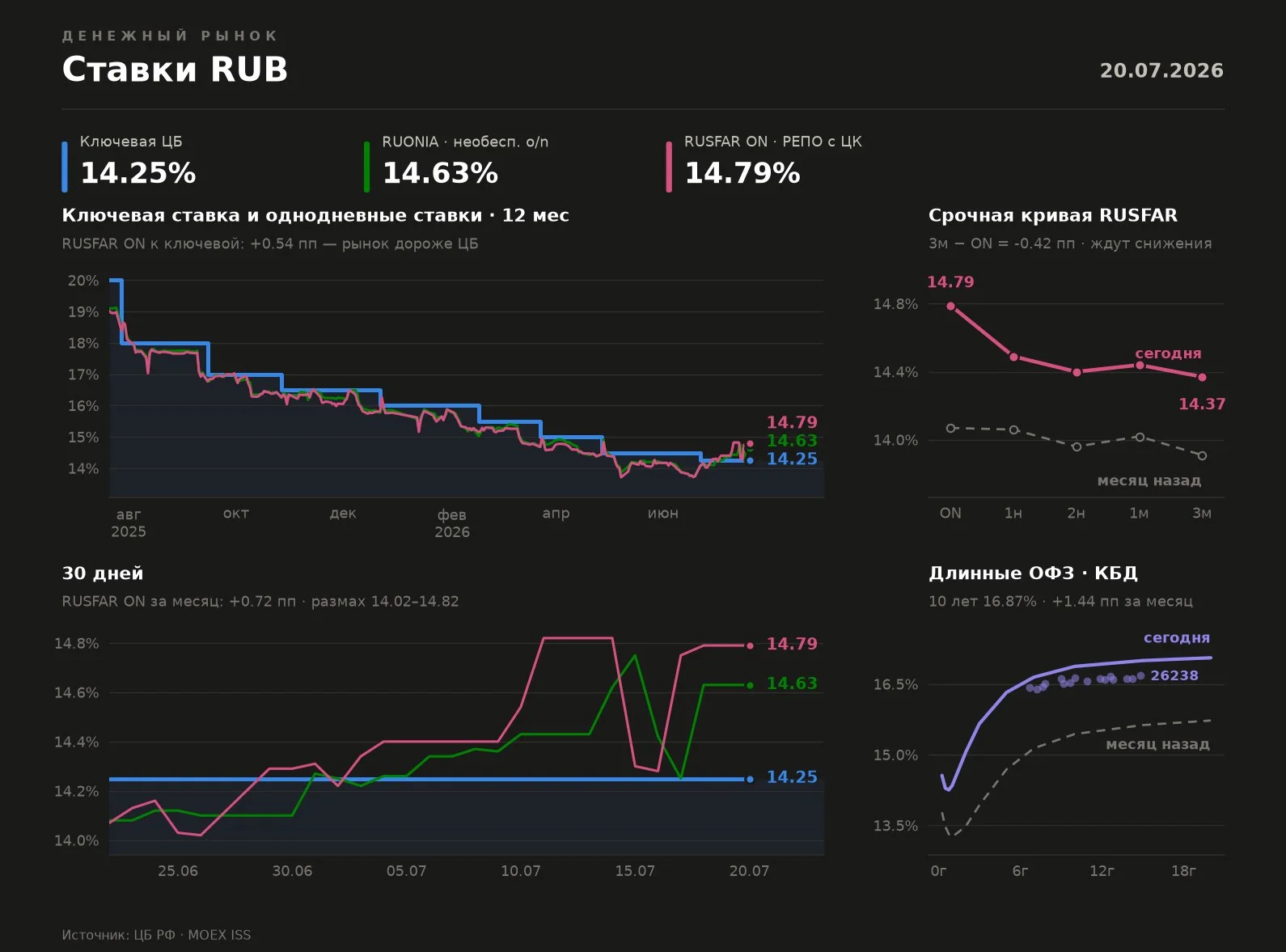Click the pink 14.79 endpoint in the 30-day chart
The image size is (1286, 952).
pos(750,645)
